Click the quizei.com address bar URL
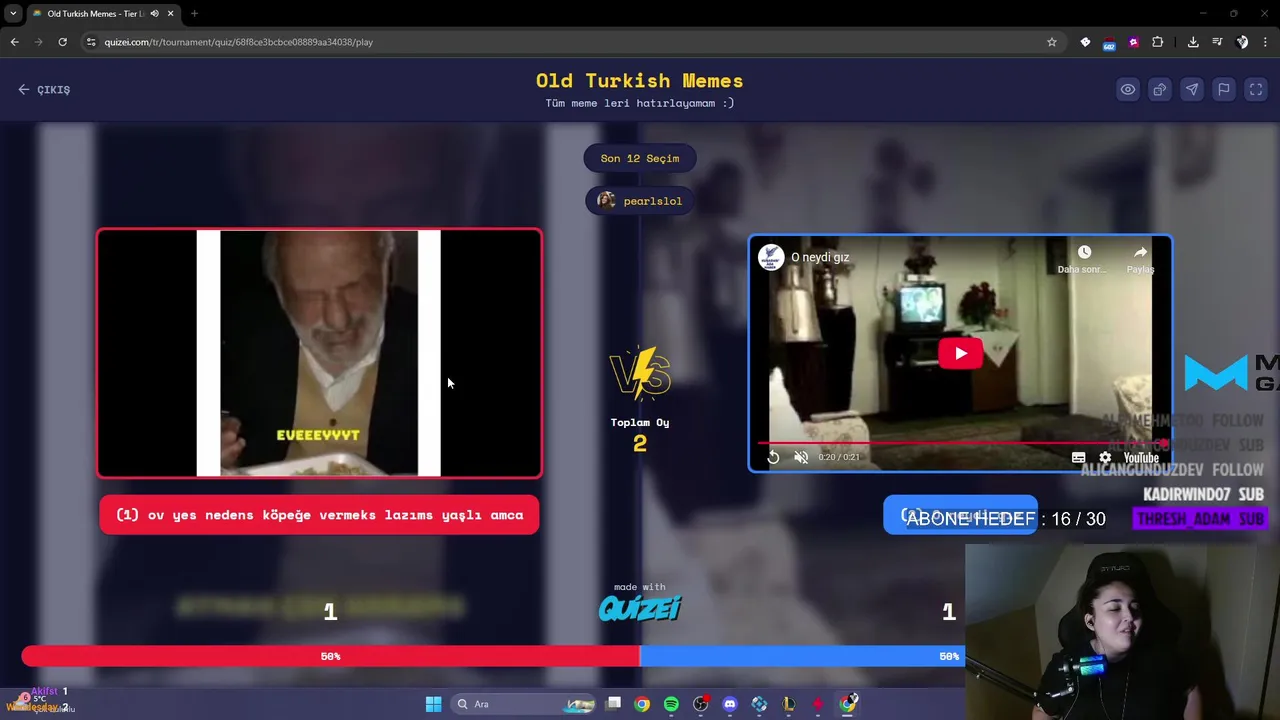Viewport: 1280px width, 720px height. pyautogui.click(x=238, y=42)
